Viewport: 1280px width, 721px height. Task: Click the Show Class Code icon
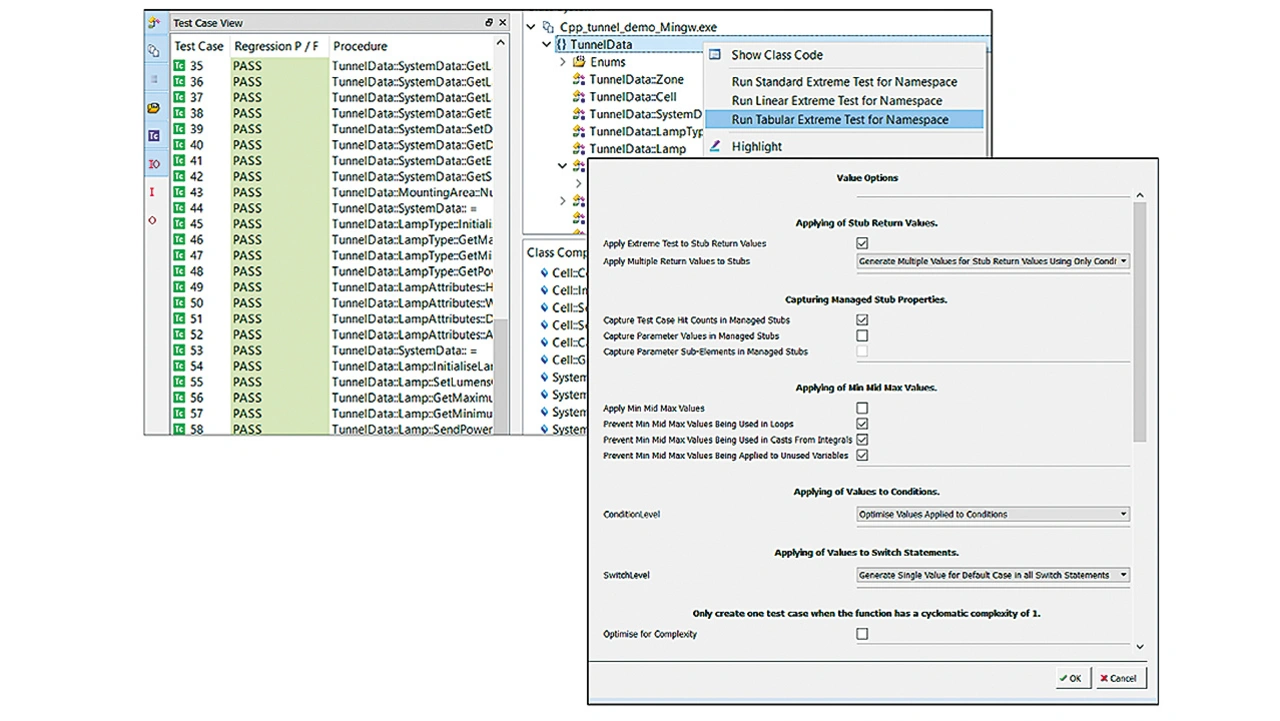[714, 55]
